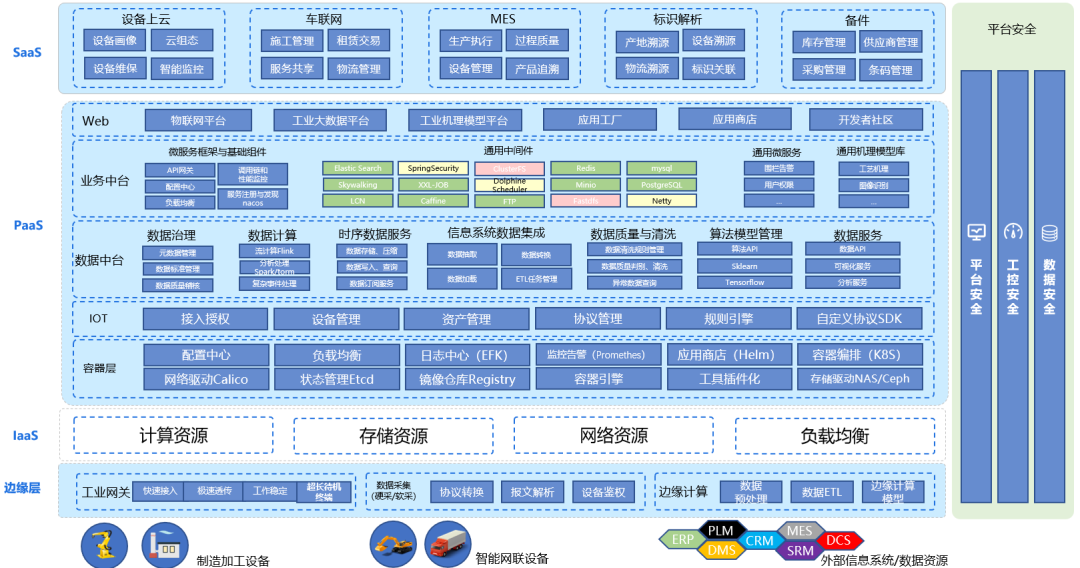Switch to 开发者社区 in the Web row

click(x=865, y=120)
